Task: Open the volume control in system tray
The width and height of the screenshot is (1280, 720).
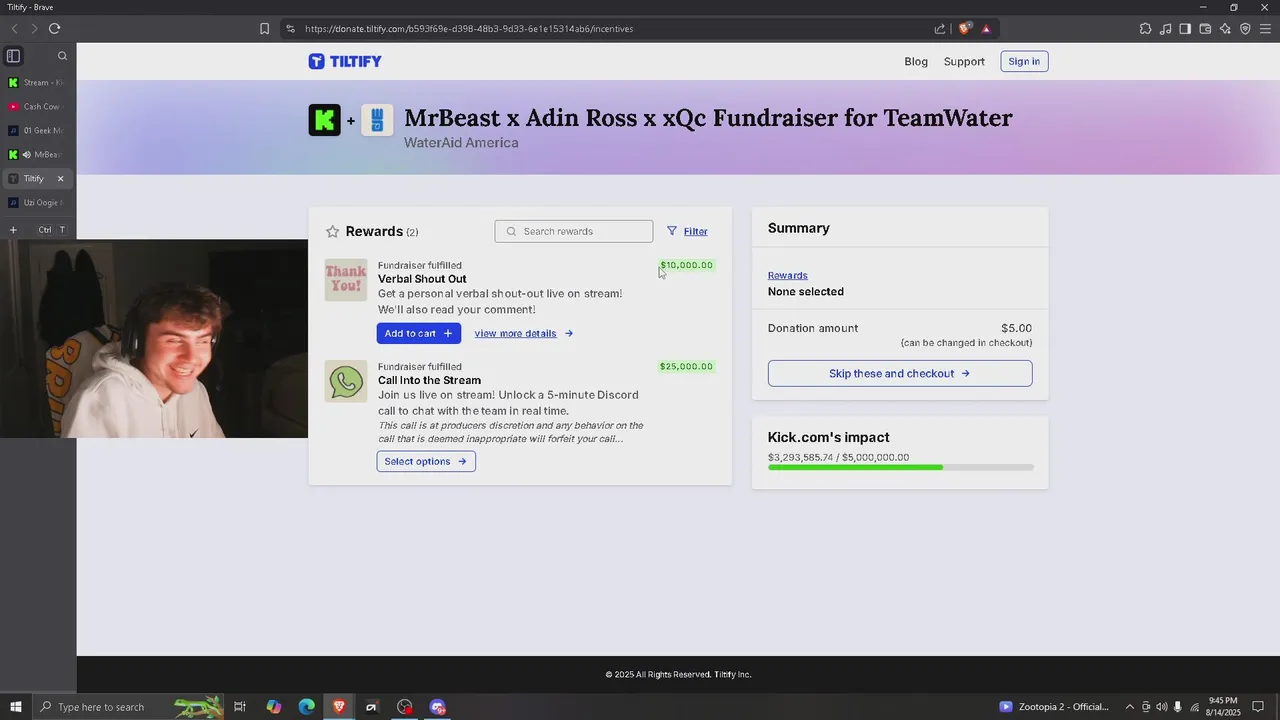Action: (1162, 707)
